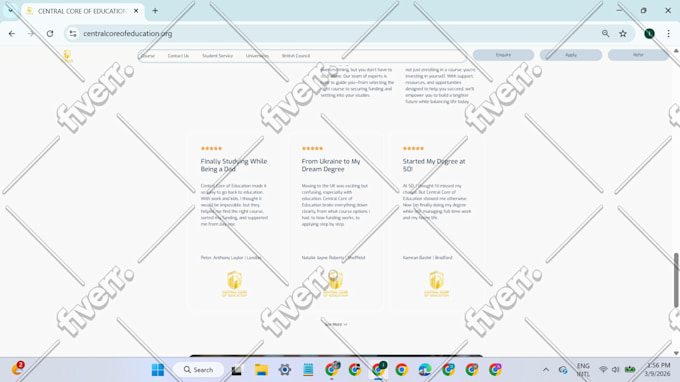680x382 pixels.
Task: Click 'Peter Anthony Laylor | London' name
Action: pyautogui.click(x=231, y=258)
